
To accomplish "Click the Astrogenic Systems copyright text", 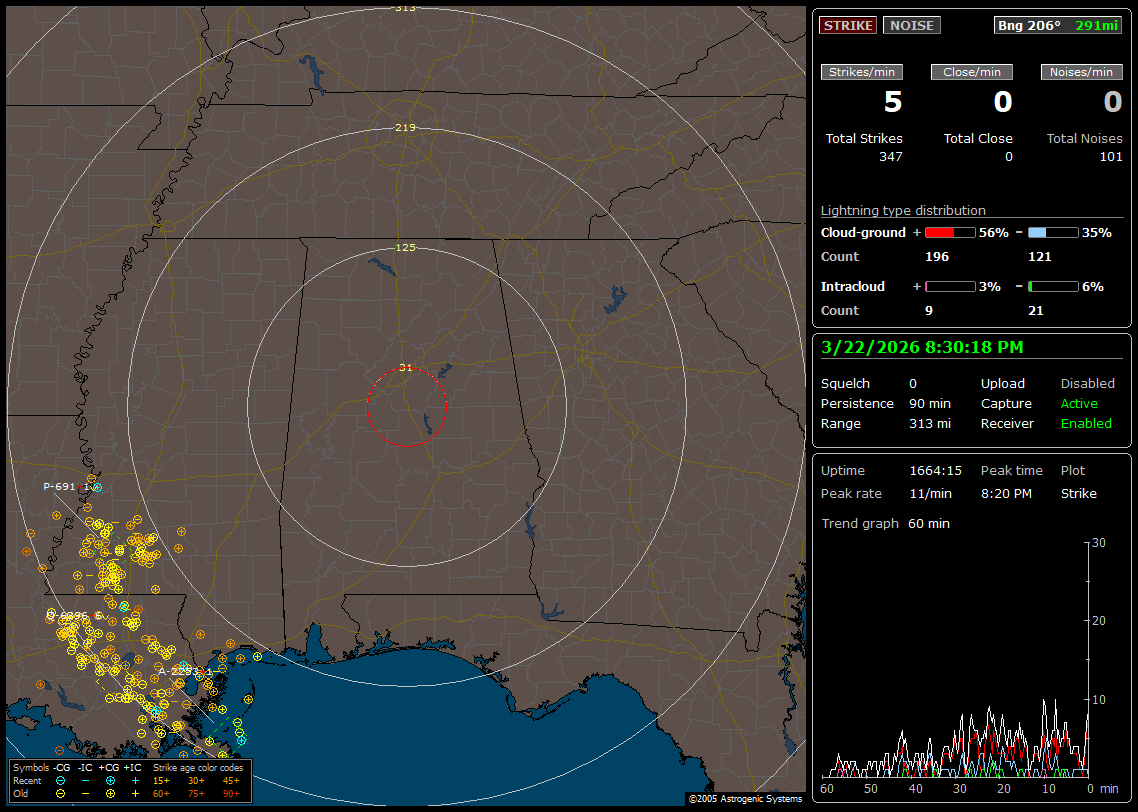I will (x=745, y=799).
